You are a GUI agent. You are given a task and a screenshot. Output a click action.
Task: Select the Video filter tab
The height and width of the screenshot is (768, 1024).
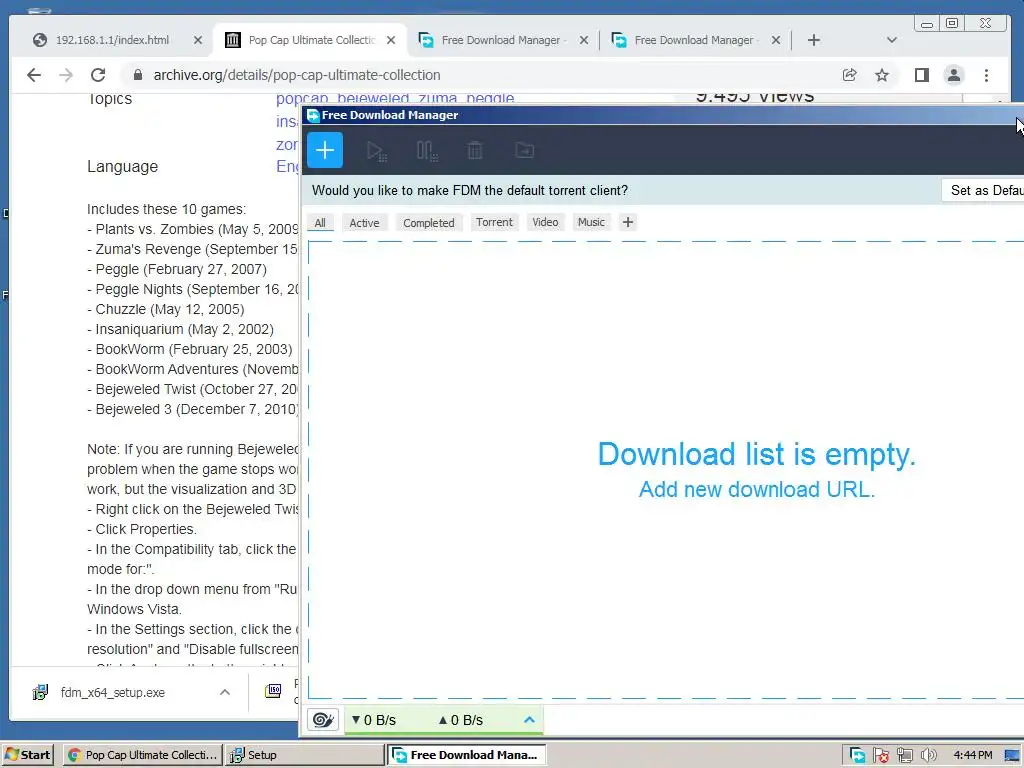click(545, 222)
